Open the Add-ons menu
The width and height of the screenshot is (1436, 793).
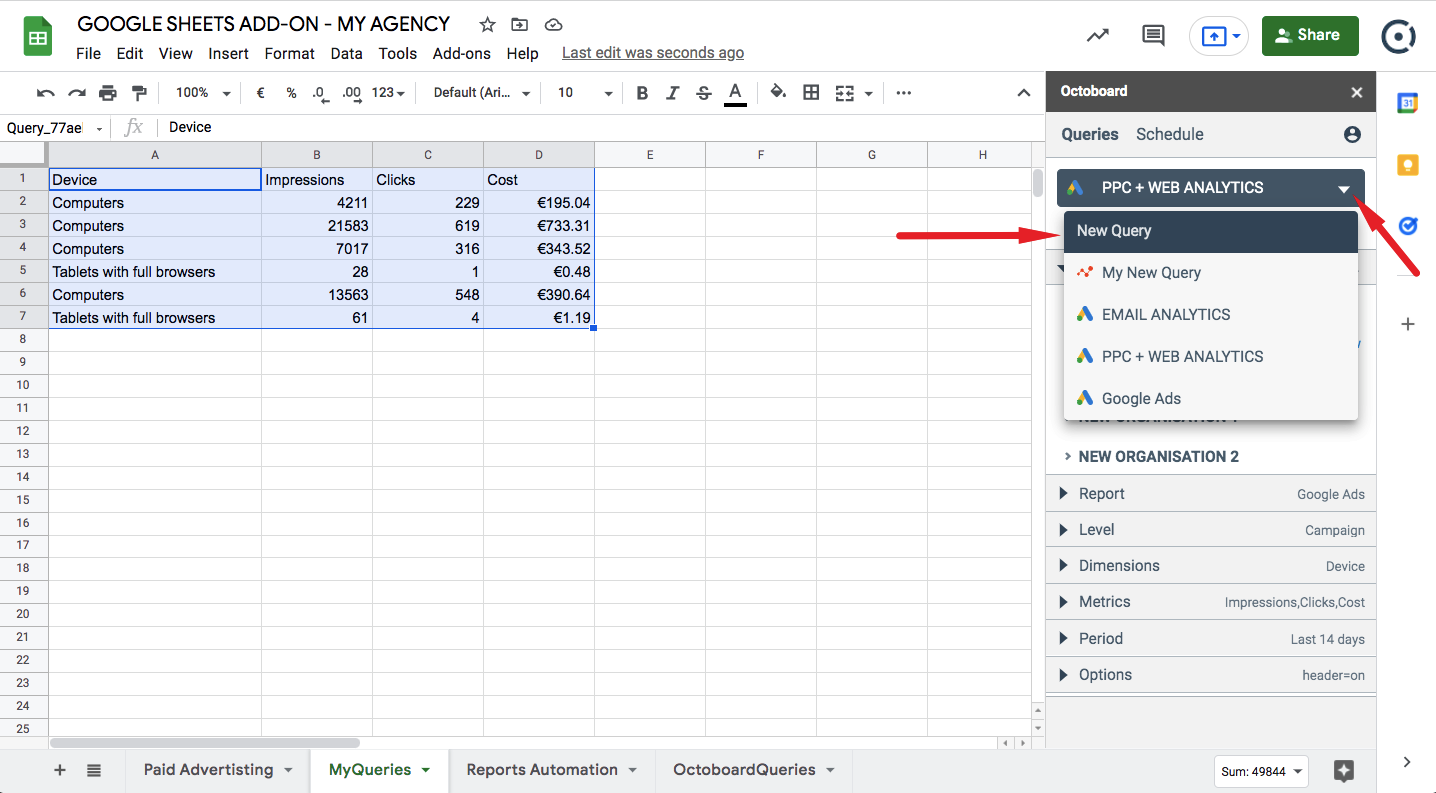pos(462,53)
